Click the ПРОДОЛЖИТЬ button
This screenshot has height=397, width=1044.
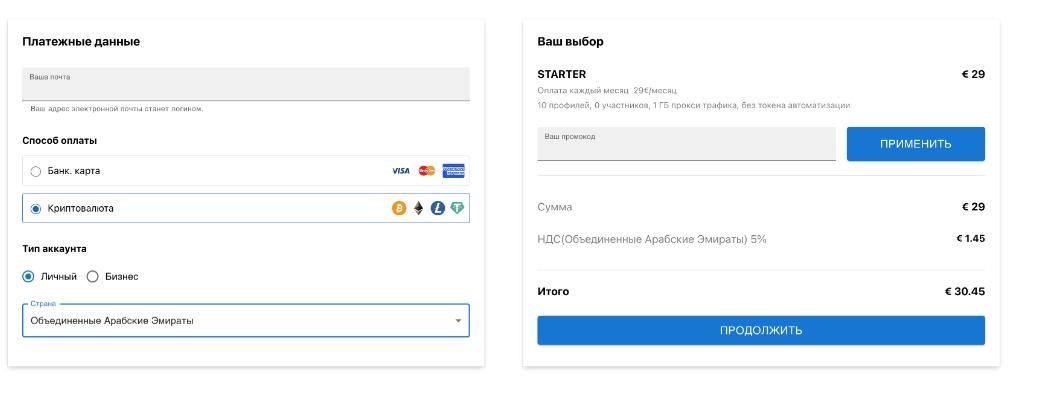(761, 330)
